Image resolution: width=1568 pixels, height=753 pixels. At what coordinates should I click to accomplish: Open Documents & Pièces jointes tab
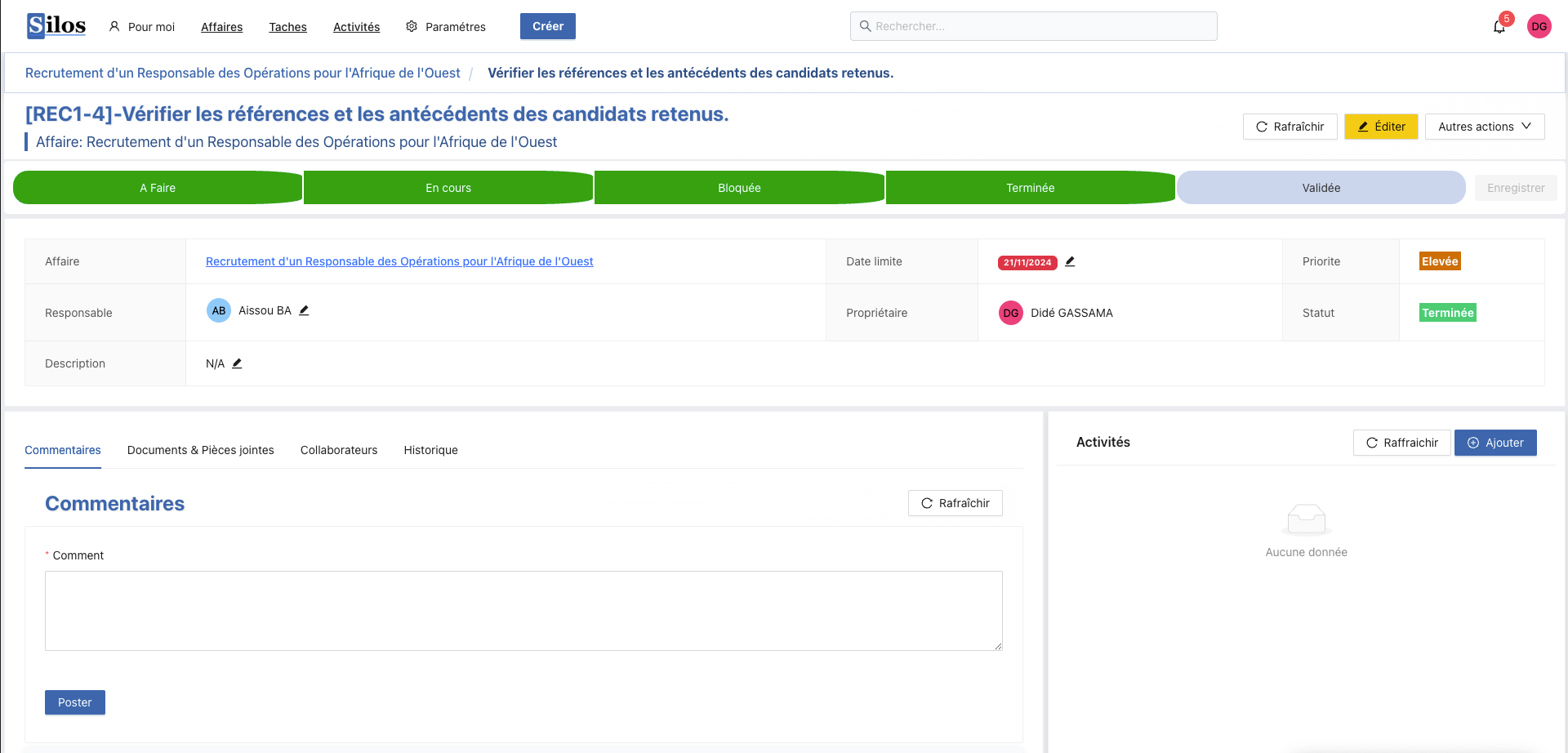(200, 450)
